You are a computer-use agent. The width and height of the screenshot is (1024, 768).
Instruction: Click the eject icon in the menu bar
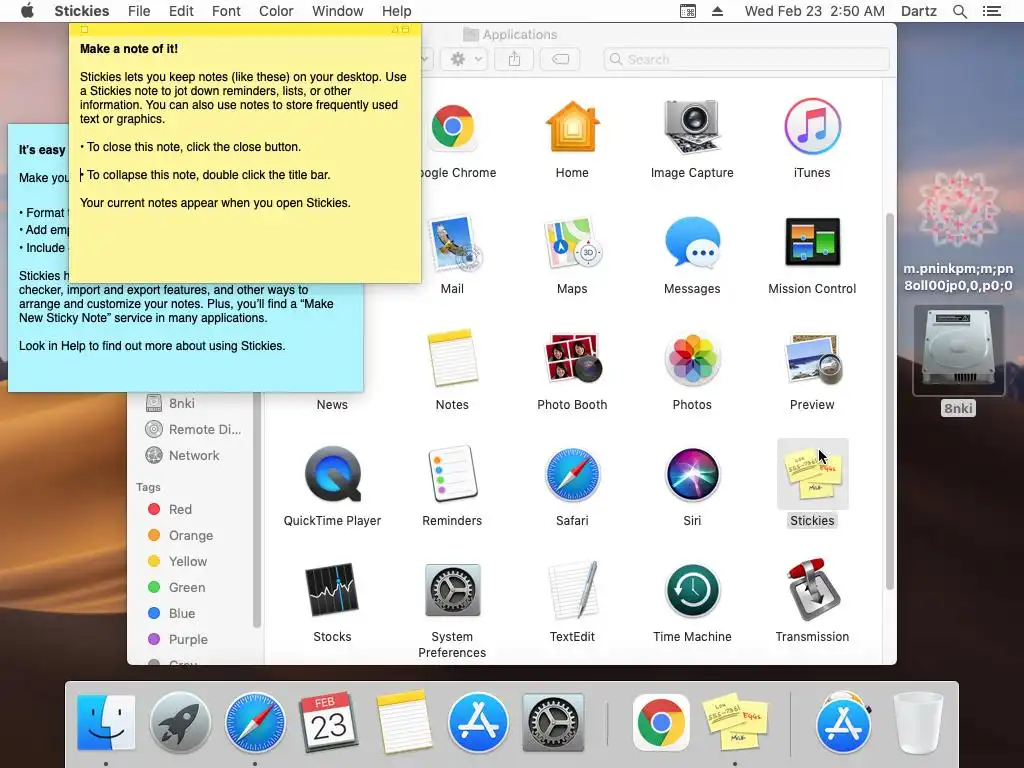tap(717, 11)
